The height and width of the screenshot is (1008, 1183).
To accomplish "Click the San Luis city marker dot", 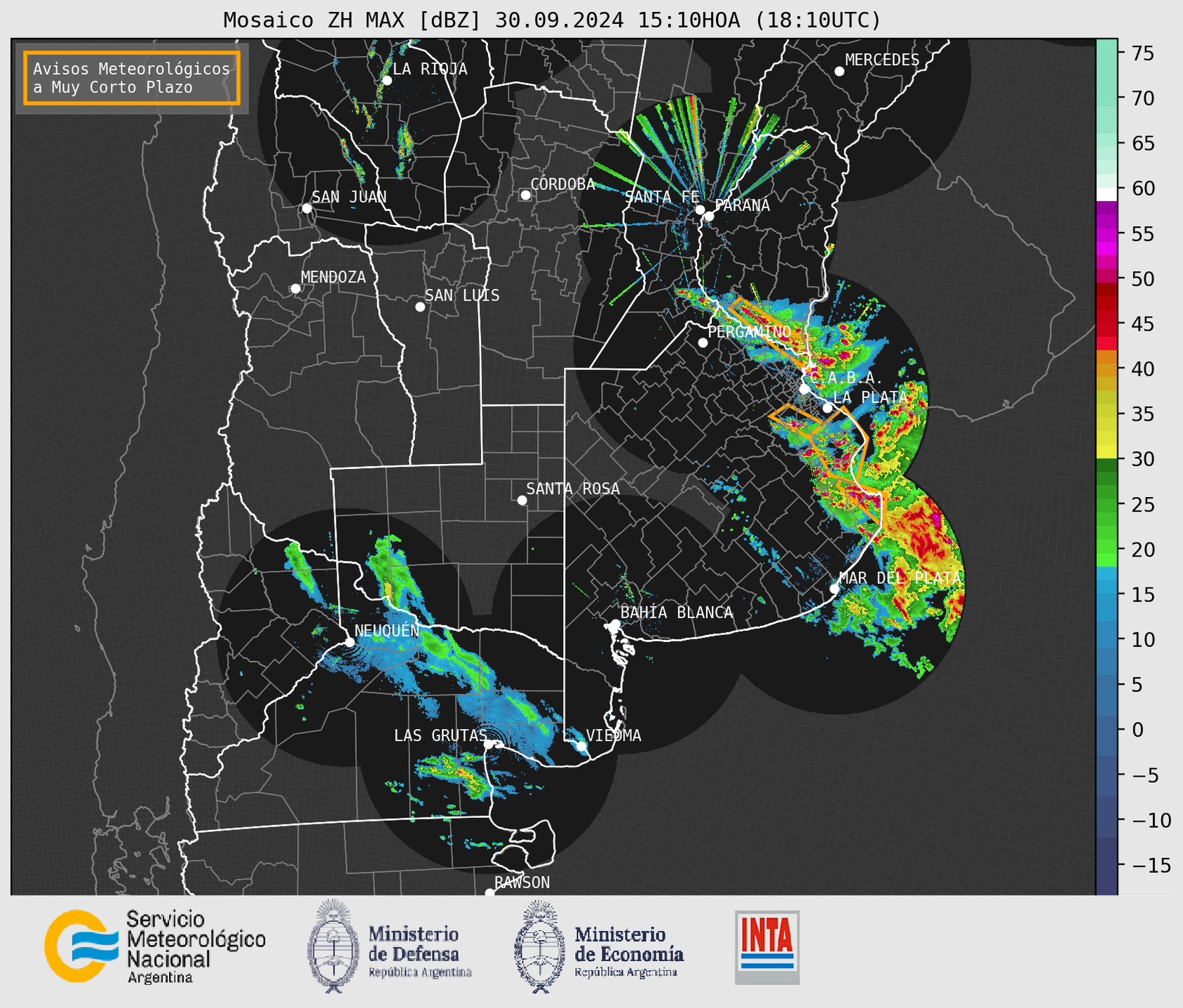I will [420, 307].
